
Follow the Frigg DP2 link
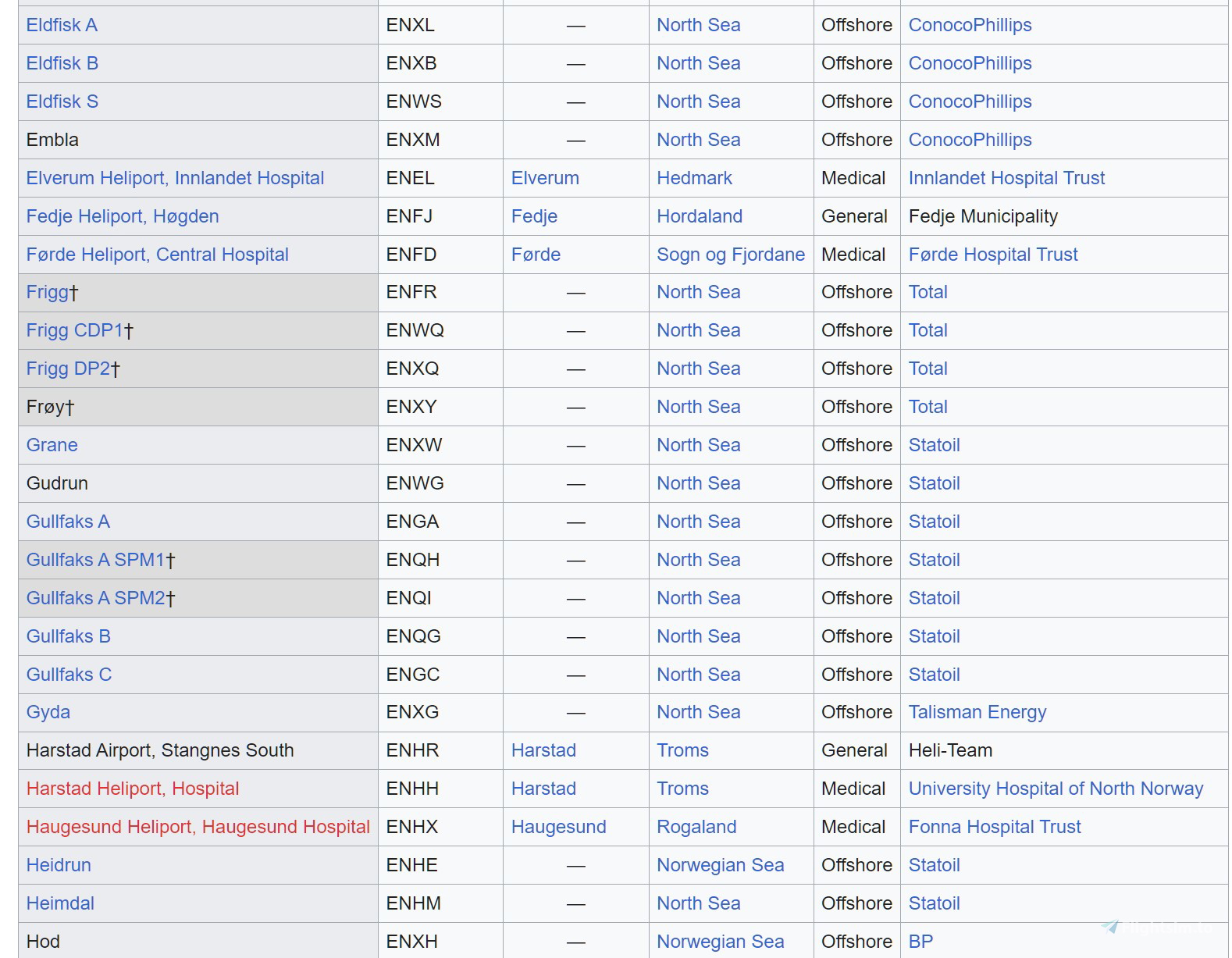tap(69, 369)
